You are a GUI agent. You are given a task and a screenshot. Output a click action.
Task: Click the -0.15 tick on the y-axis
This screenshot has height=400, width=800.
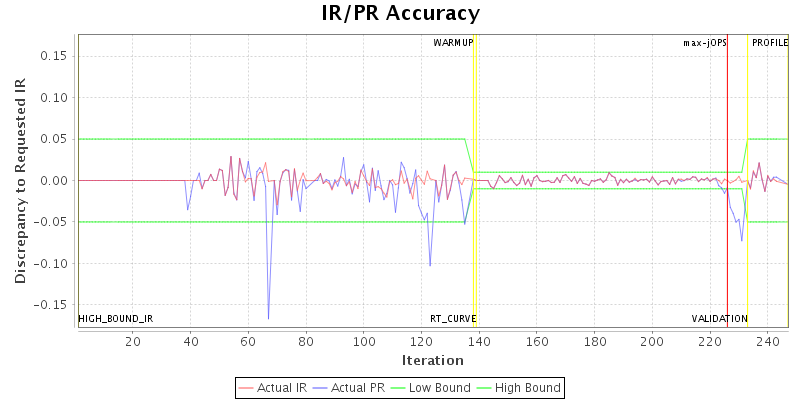pyautogui.click(x=49, y=305)
